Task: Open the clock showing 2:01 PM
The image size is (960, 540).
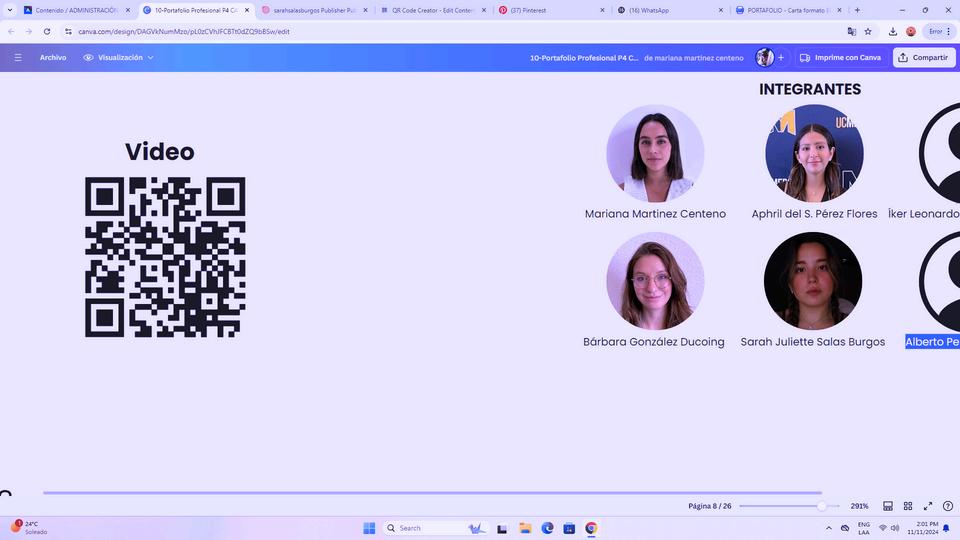Action: click(923, 528)
